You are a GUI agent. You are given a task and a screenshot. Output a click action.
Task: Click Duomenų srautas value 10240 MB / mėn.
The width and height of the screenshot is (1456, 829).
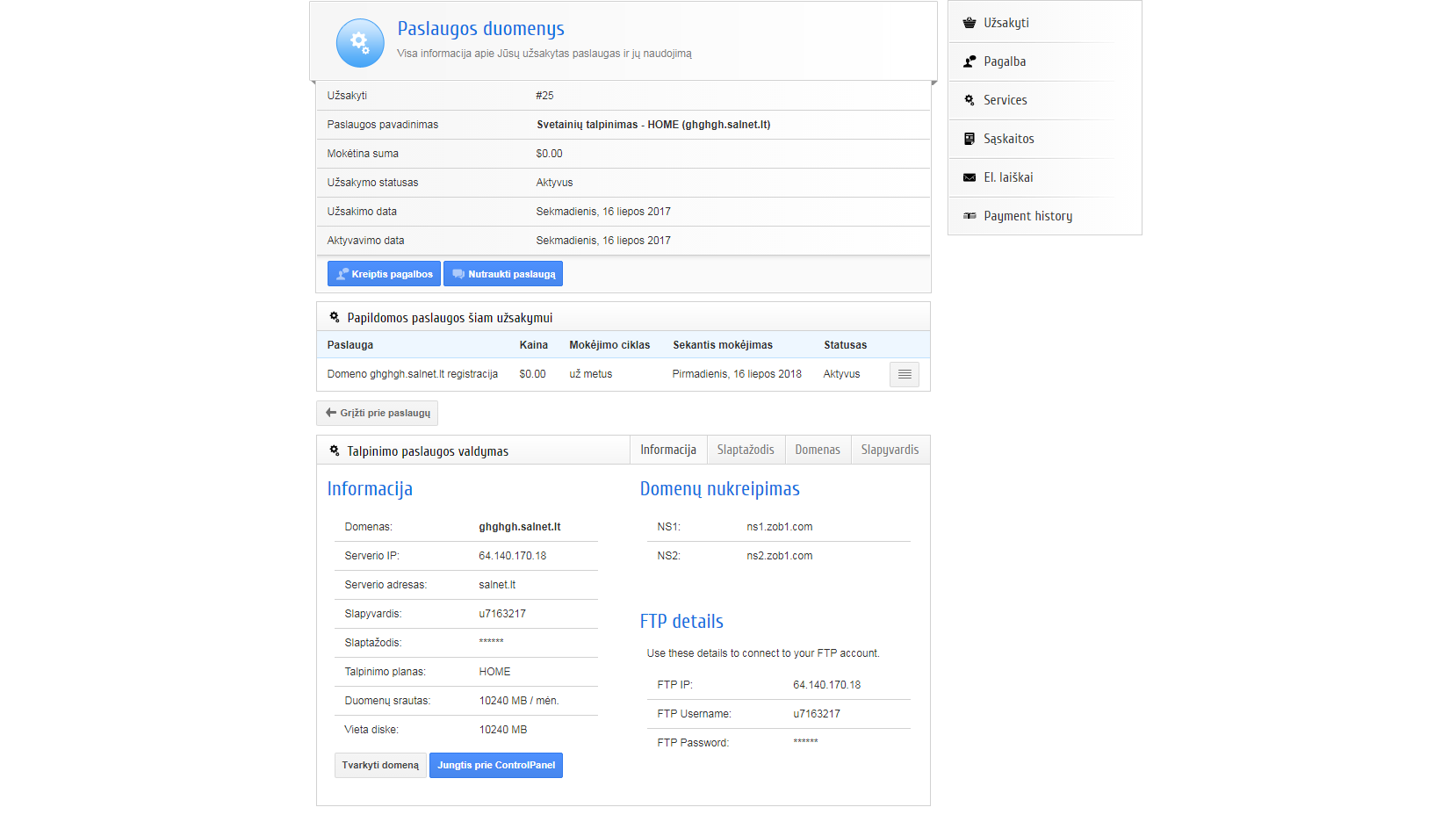click(519, 701)
